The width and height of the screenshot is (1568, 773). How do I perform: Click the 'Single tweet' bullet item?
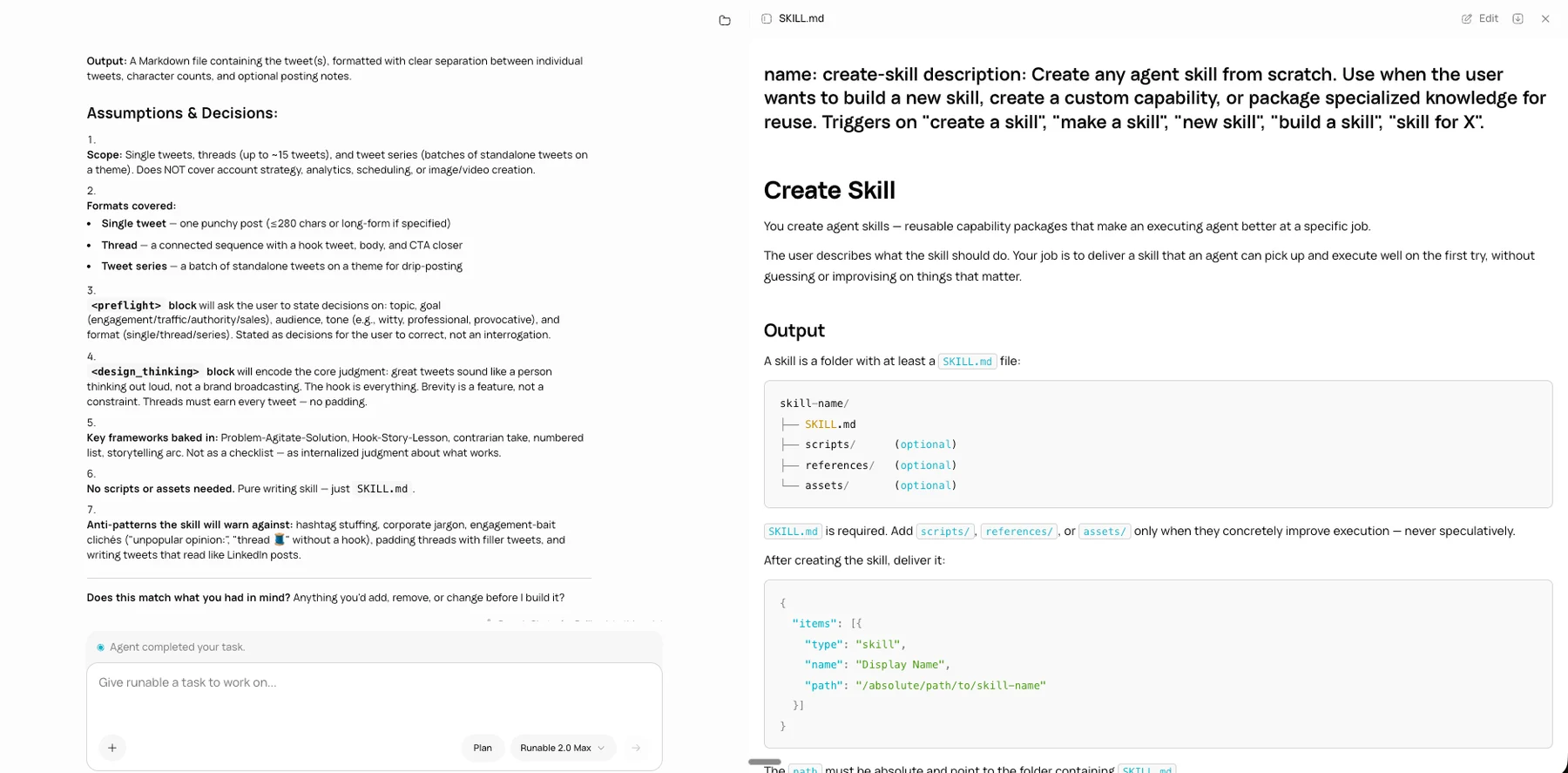(x=276, y=223)
